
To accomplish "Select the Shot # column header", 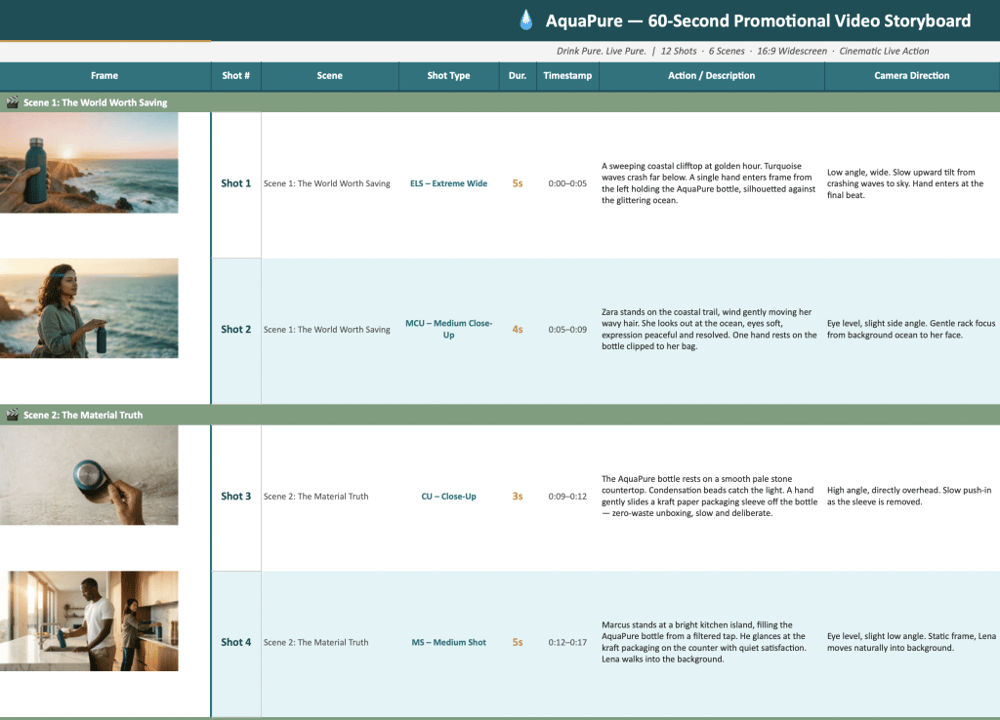I will [236, 76].
